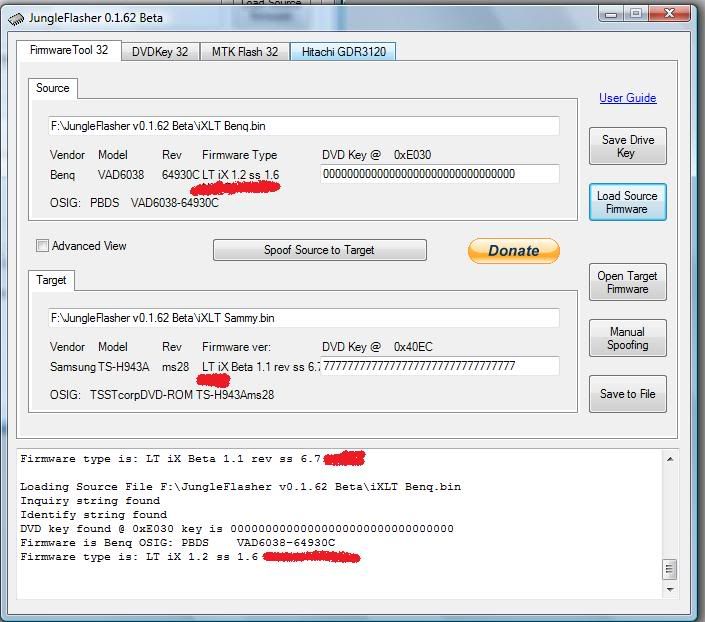
Task: Minimize the JungleFlasher window
Action: (611, 14)
